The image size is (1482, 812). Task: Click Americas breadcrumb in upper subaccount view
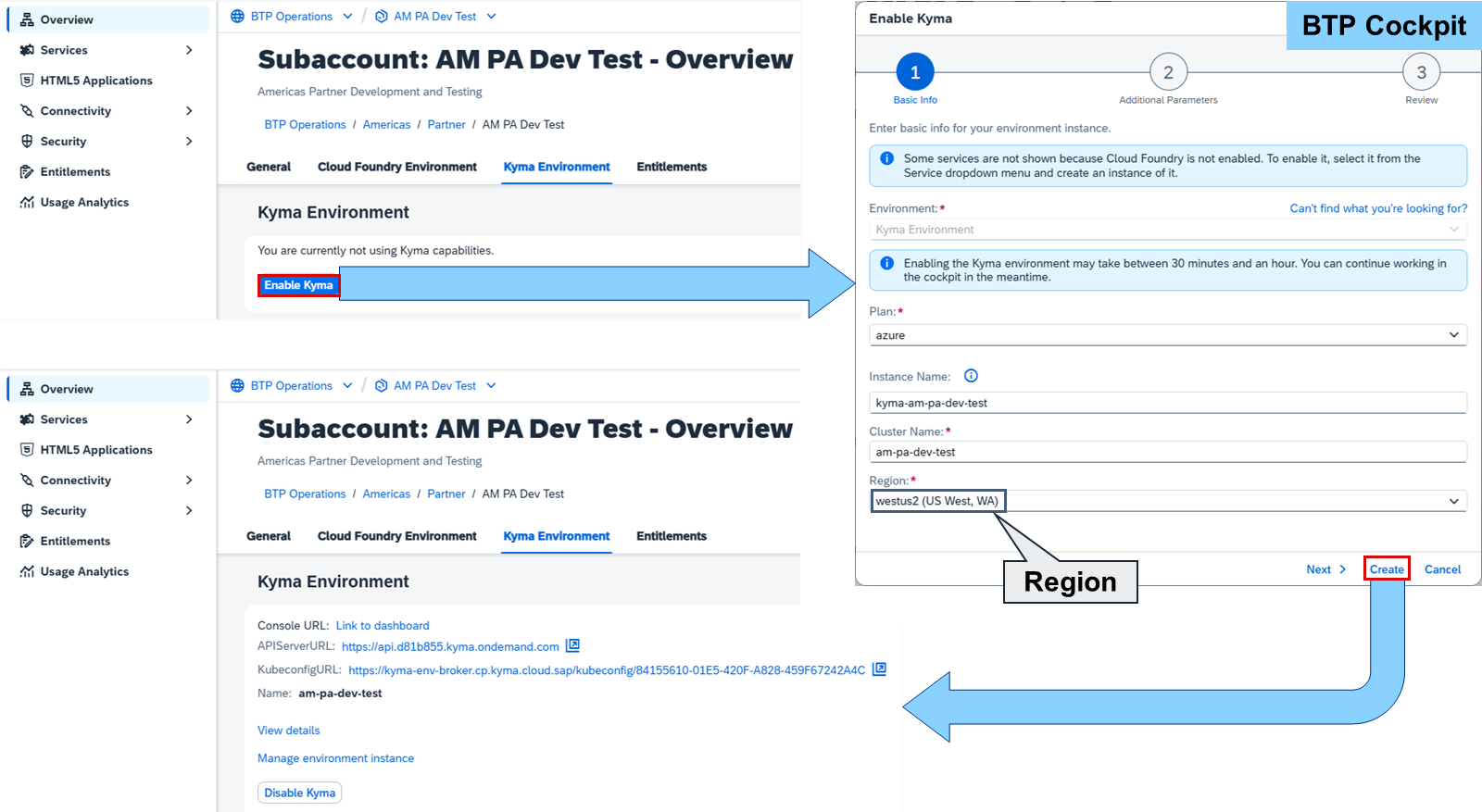[386, 125]
